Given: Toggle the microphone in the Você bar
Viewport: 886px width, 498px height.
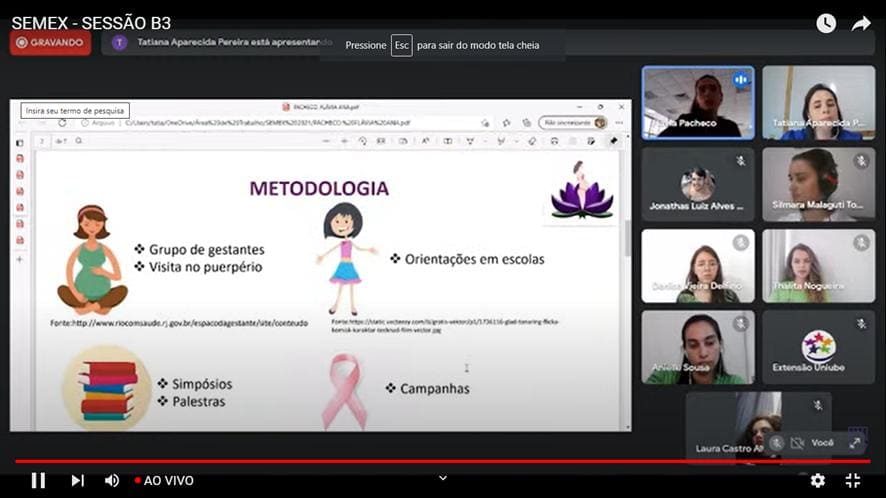Looking at the screenshot, I should [x=777, y=443].
